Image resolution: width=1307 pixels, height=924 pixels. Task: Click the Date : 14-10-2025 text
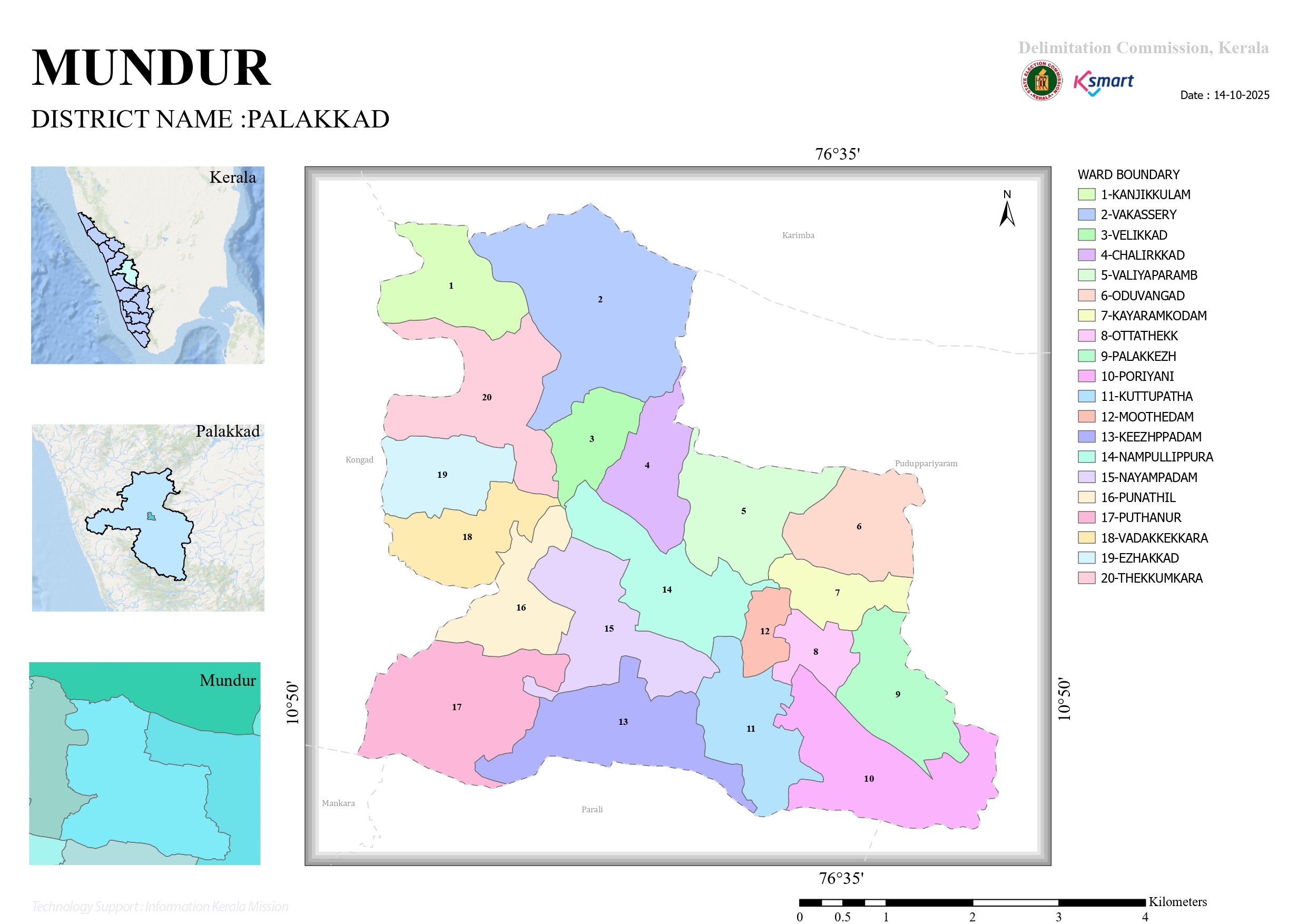[1224, 95]
